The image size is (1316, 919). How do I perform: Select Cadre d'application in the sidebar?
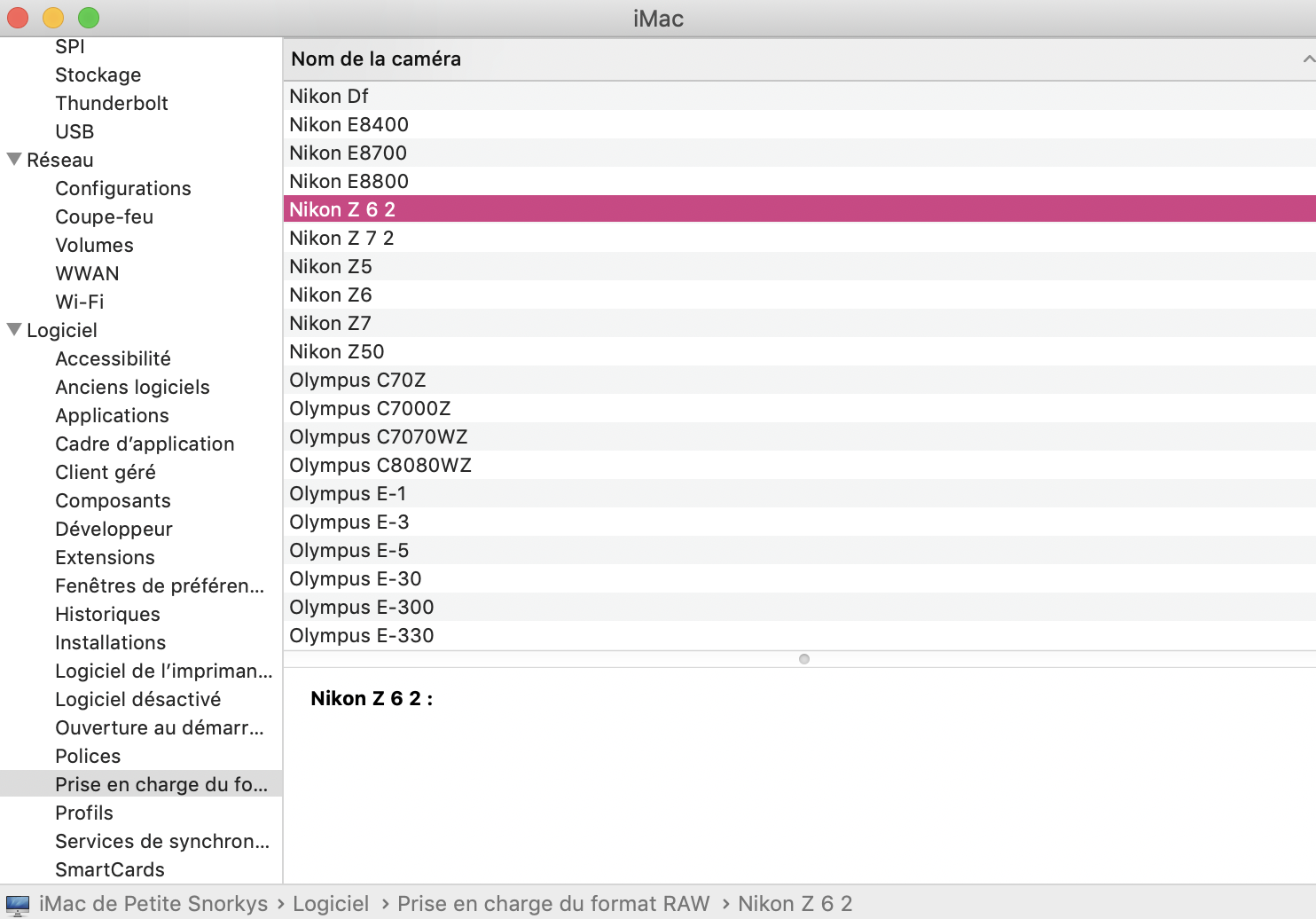click(145, 444)
